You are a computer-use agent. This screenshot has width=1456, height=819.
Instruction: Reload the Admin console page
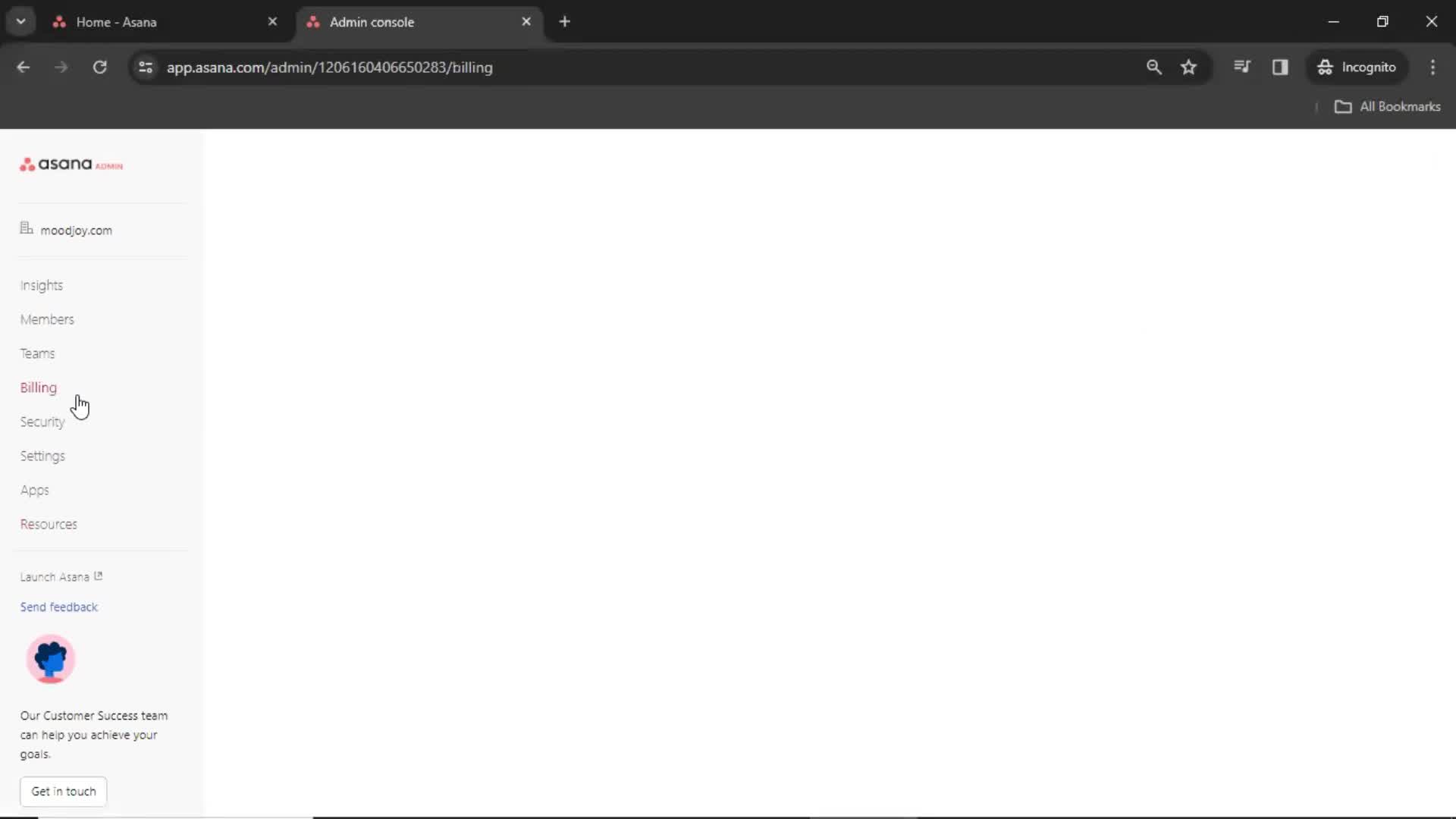coord(100,67)
